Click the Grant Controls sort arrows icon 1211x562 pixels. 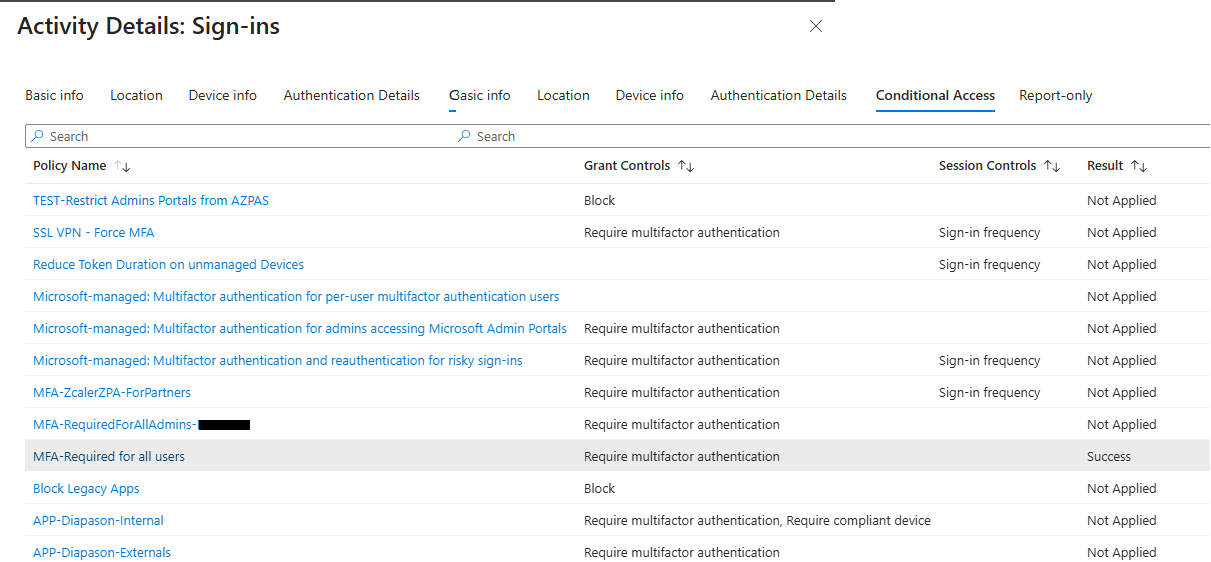coord(686,166)
